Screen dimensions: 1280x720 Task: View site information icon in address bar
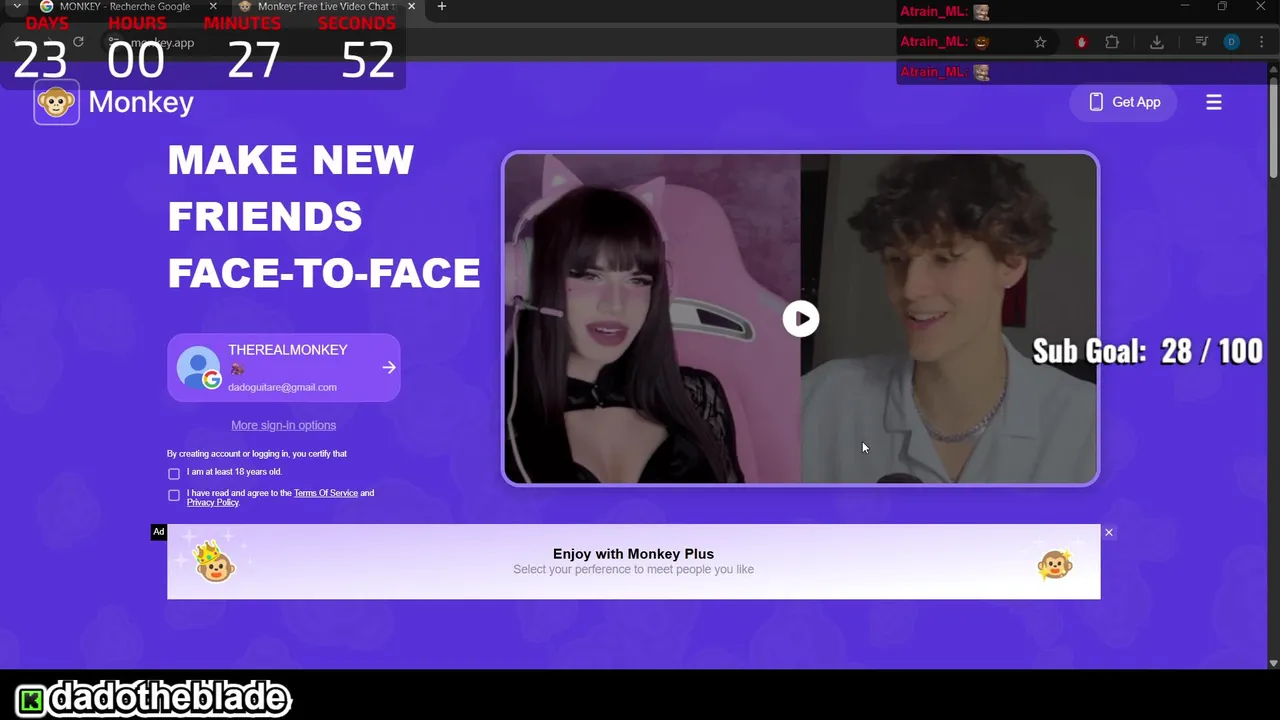pyautogui.click(x=115, y=42)
